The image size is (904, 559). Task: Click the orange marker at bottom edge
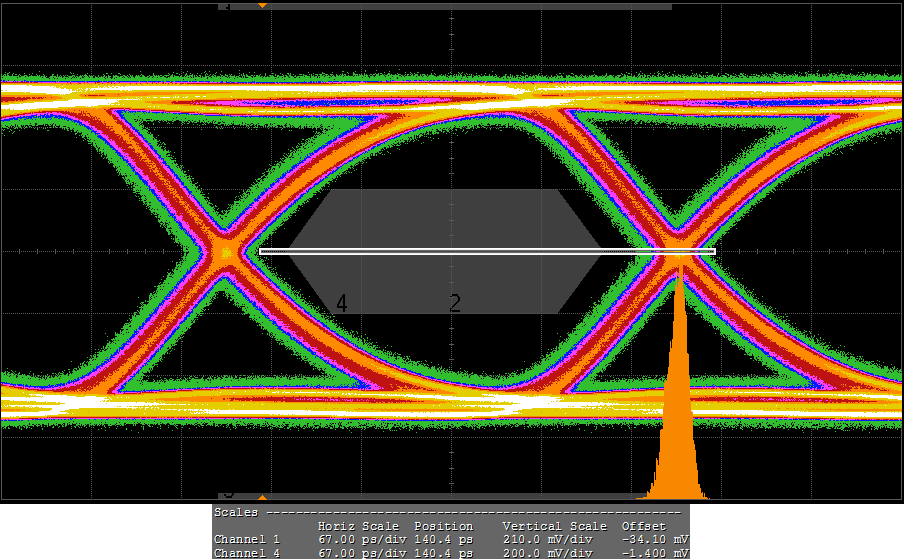pyautogui.click(x=262, y=497)
